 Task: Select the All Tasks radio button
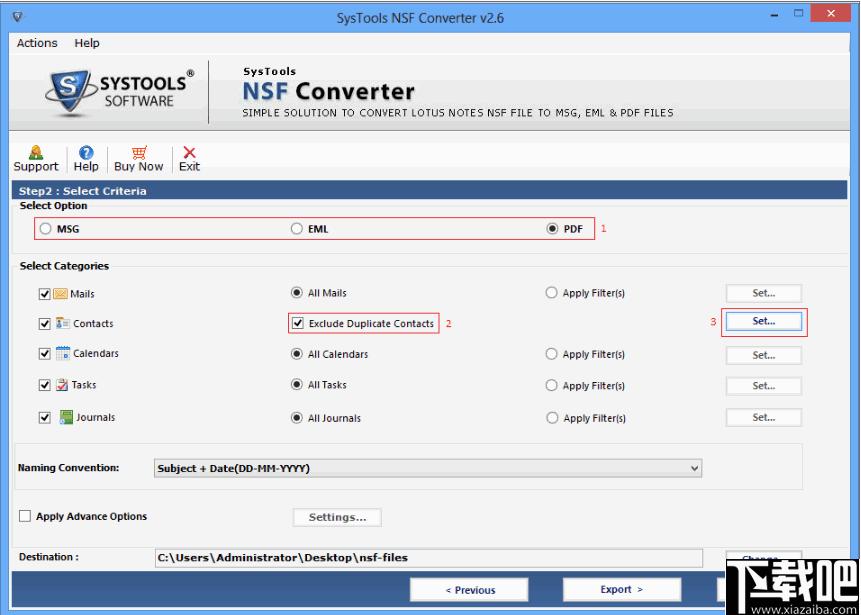tap(297, 385)
